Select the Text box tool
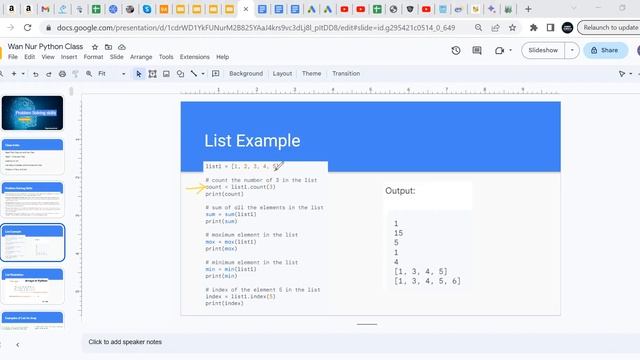Image resolution: width=640 pixels, height=360 pixels. point(153,74)
